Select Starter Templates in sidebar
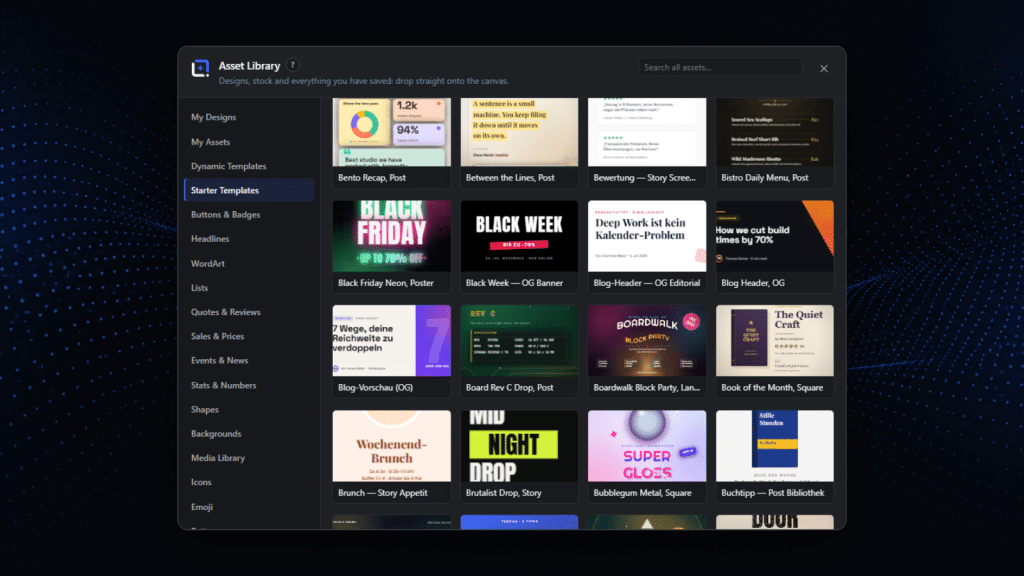The height and width of the screenshot is (576, 1024). [x=249, y=190]
